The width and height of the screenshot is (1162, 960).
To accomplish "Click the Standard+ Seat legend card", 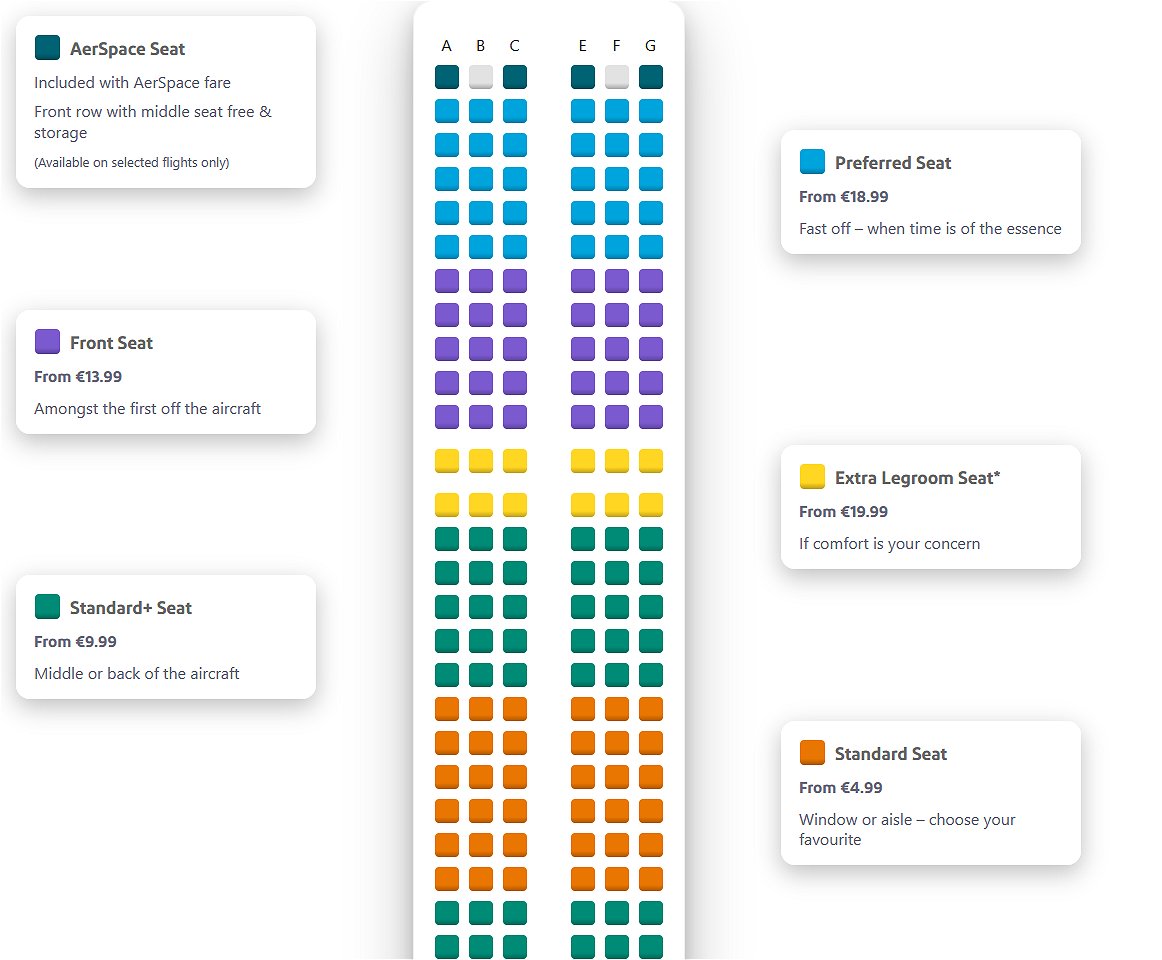I will coord(165,636).
